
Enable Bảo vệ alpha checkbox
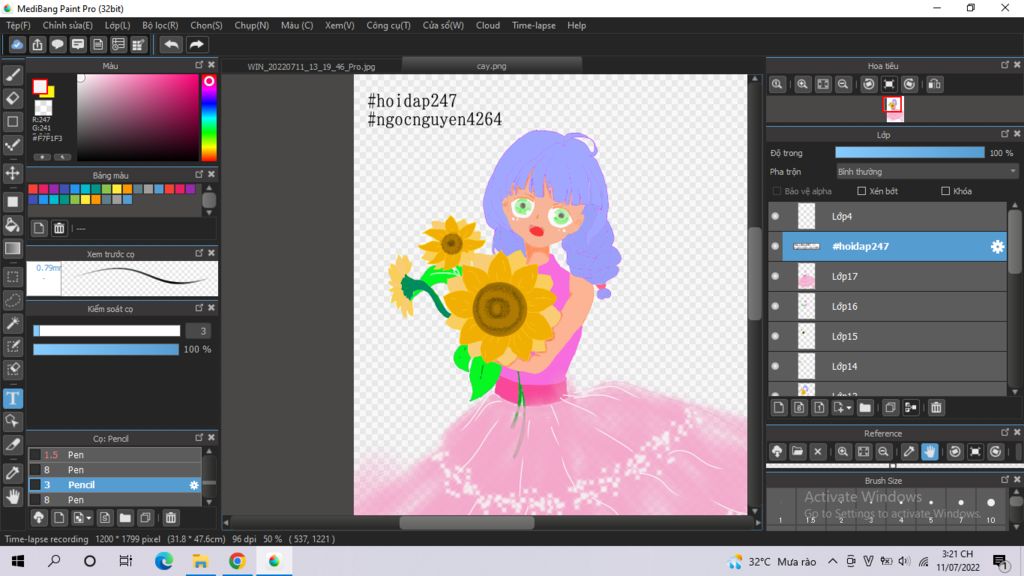coord(776,191)
